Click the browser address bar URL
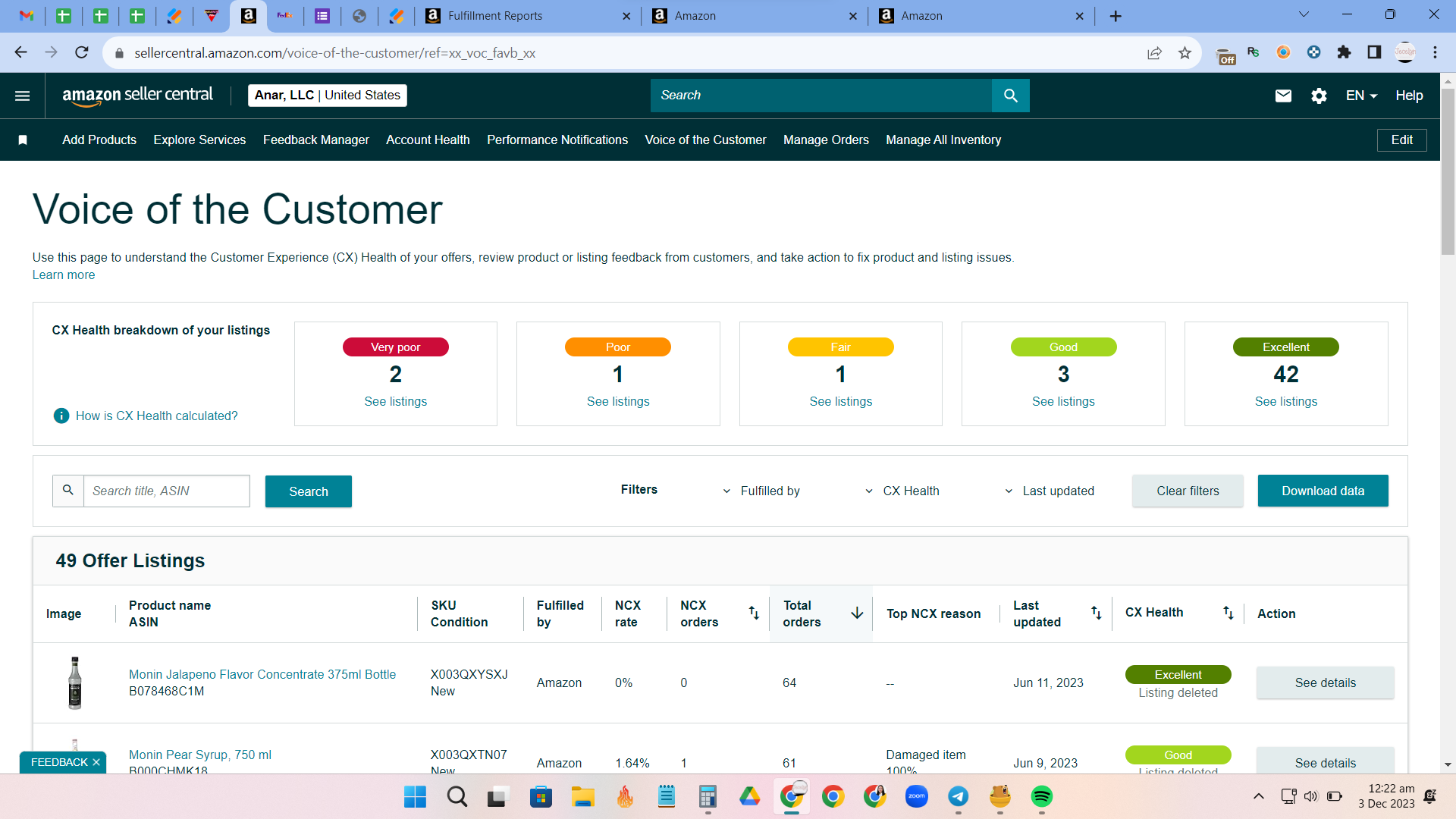The image size is (1456, 819). [x=334, y=53]
